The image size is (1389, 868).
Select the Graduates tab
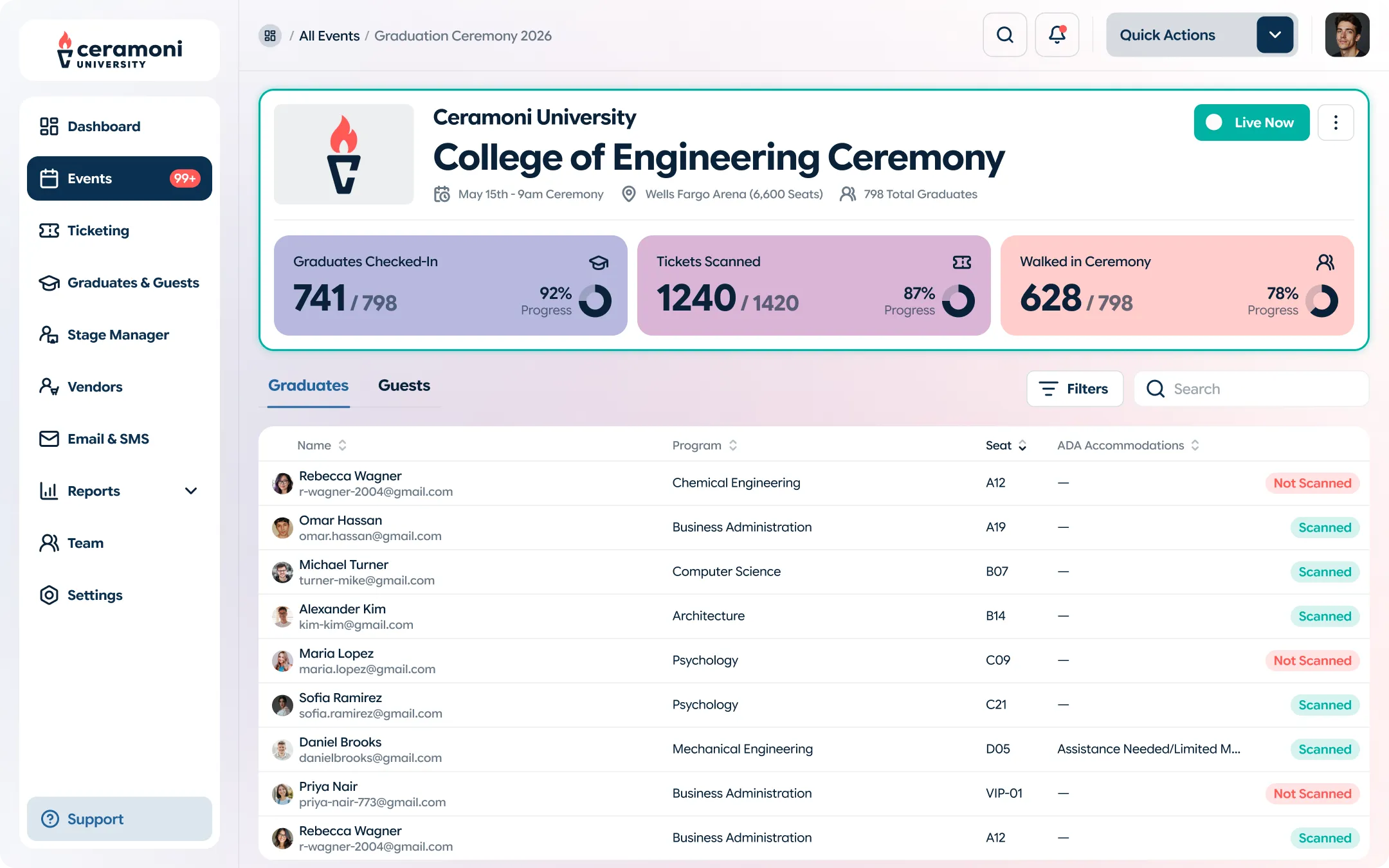click(x=308, y=384)
